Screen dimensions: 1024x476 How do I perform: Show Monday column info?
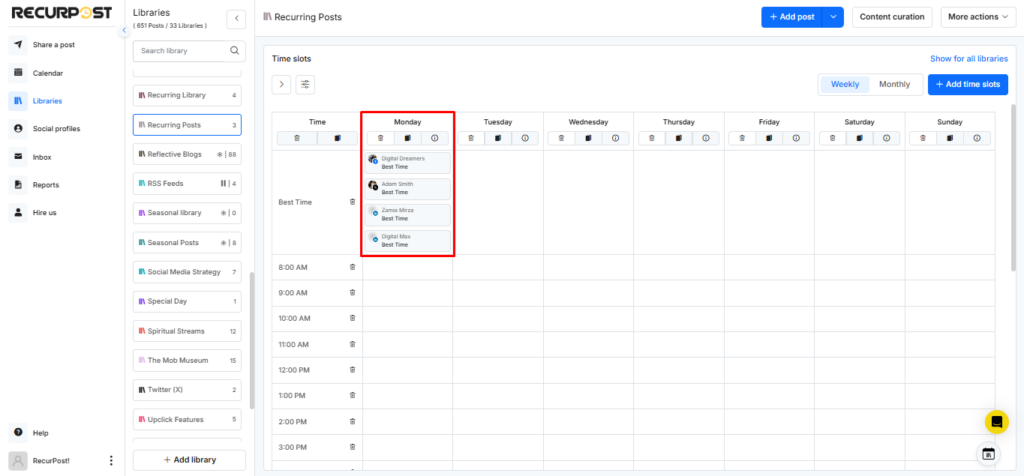434,138
